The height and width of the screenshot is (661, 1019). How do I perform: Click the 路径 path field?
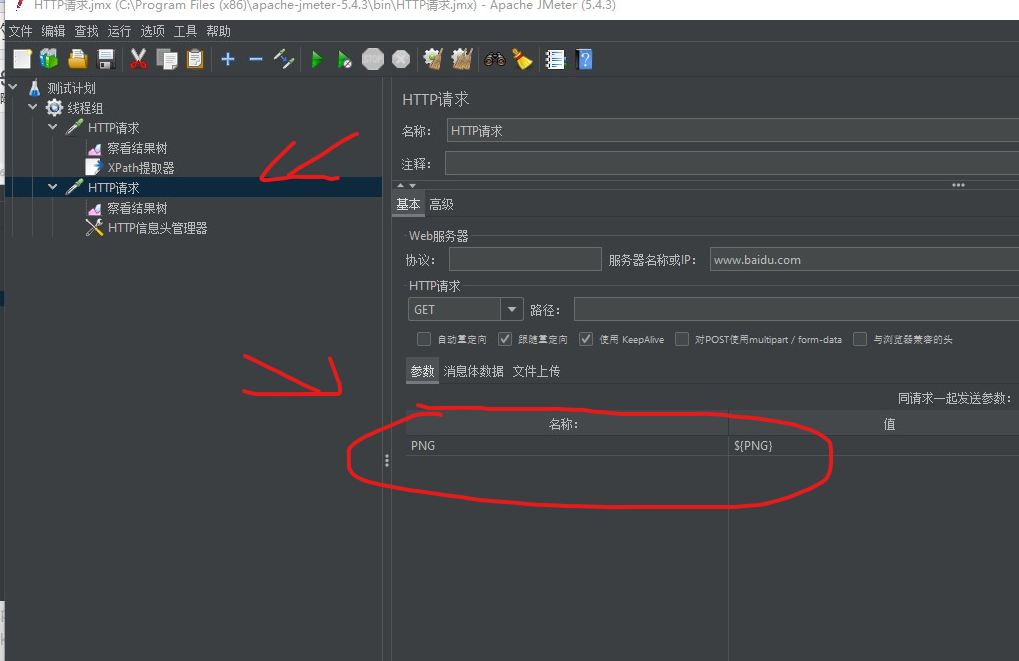(796, 309)
